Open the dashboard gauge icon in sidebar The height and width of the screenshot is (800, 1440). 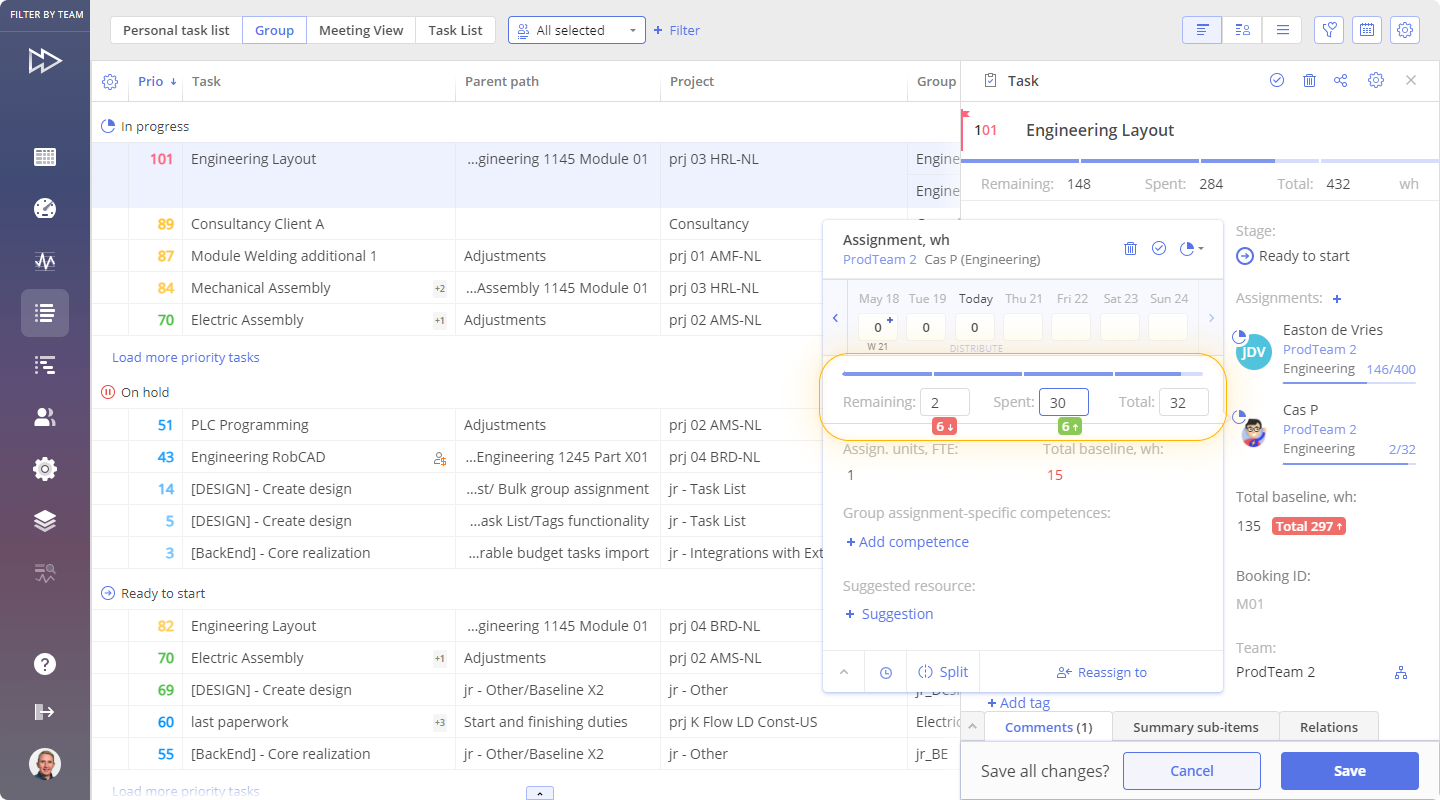coord(45,208)
